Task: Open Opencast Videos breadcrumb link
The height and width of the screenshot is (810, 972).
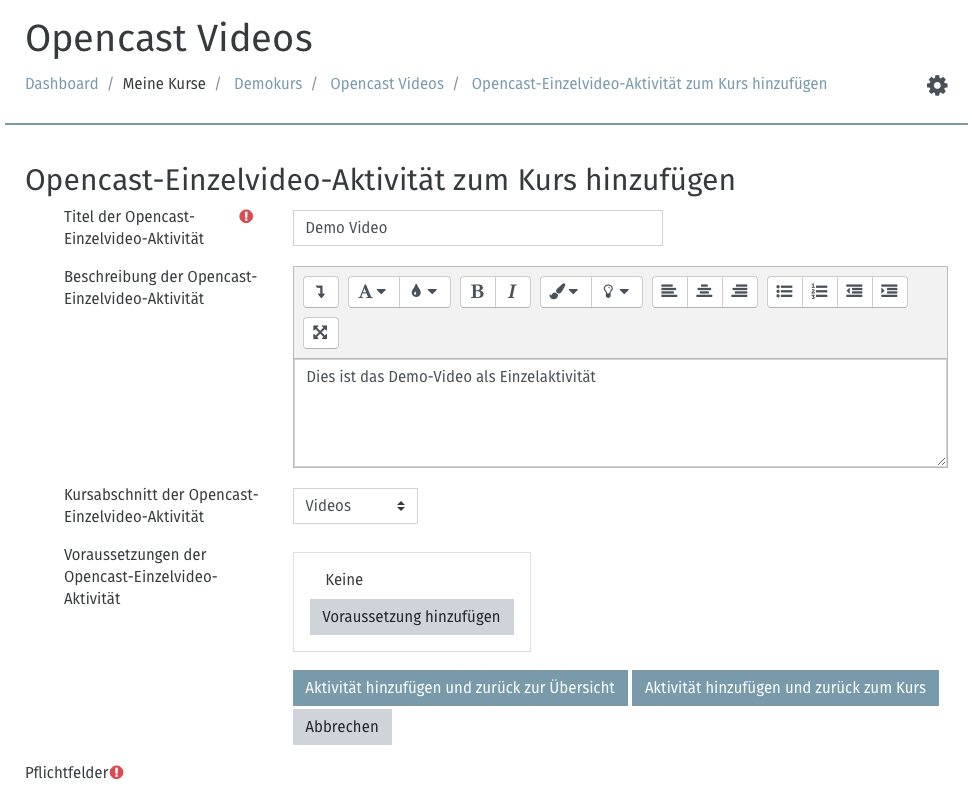Action: 387,84
